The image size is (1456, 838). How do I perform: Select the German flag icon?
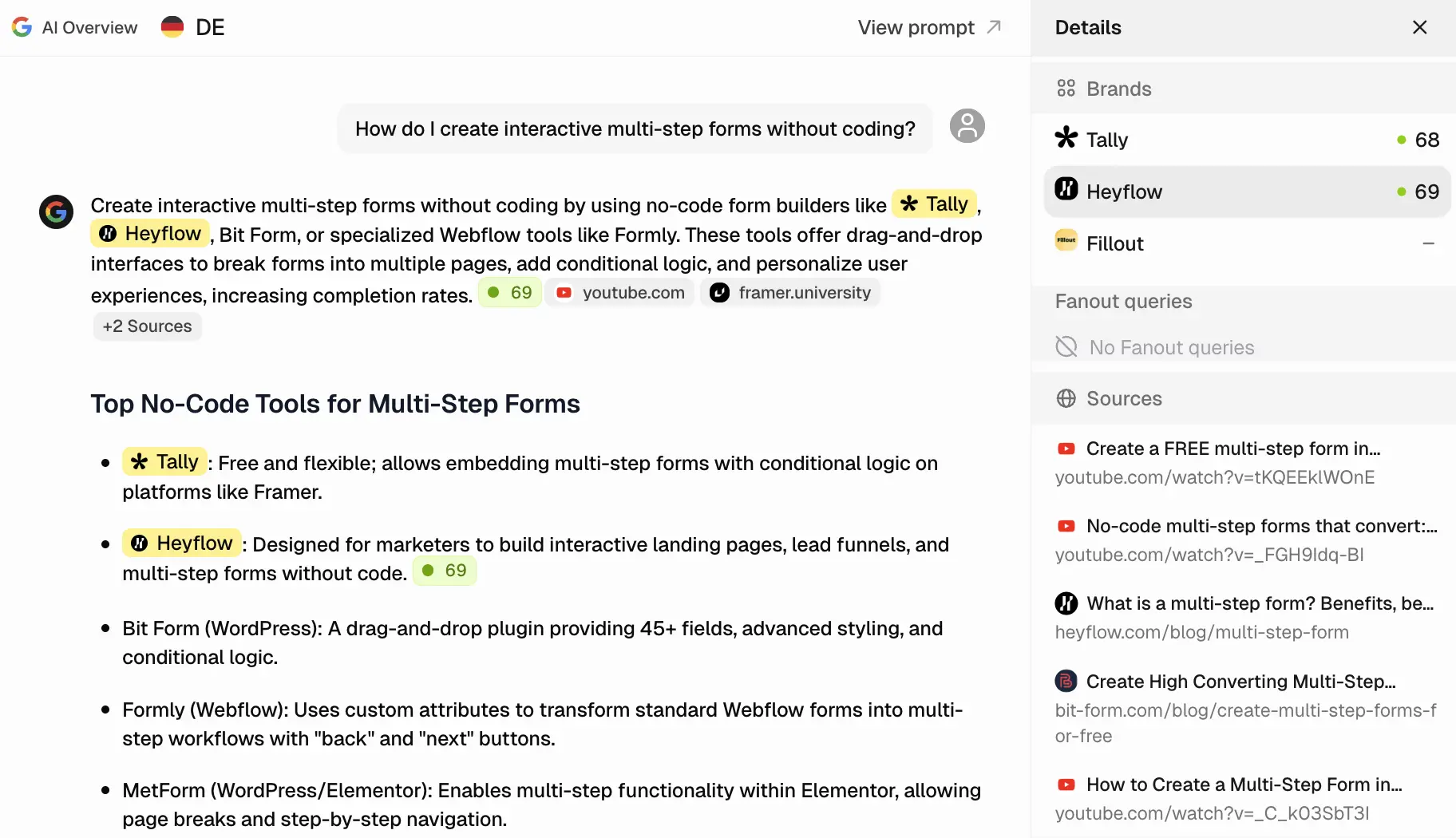pyautogui.click(x=172, y=27)
